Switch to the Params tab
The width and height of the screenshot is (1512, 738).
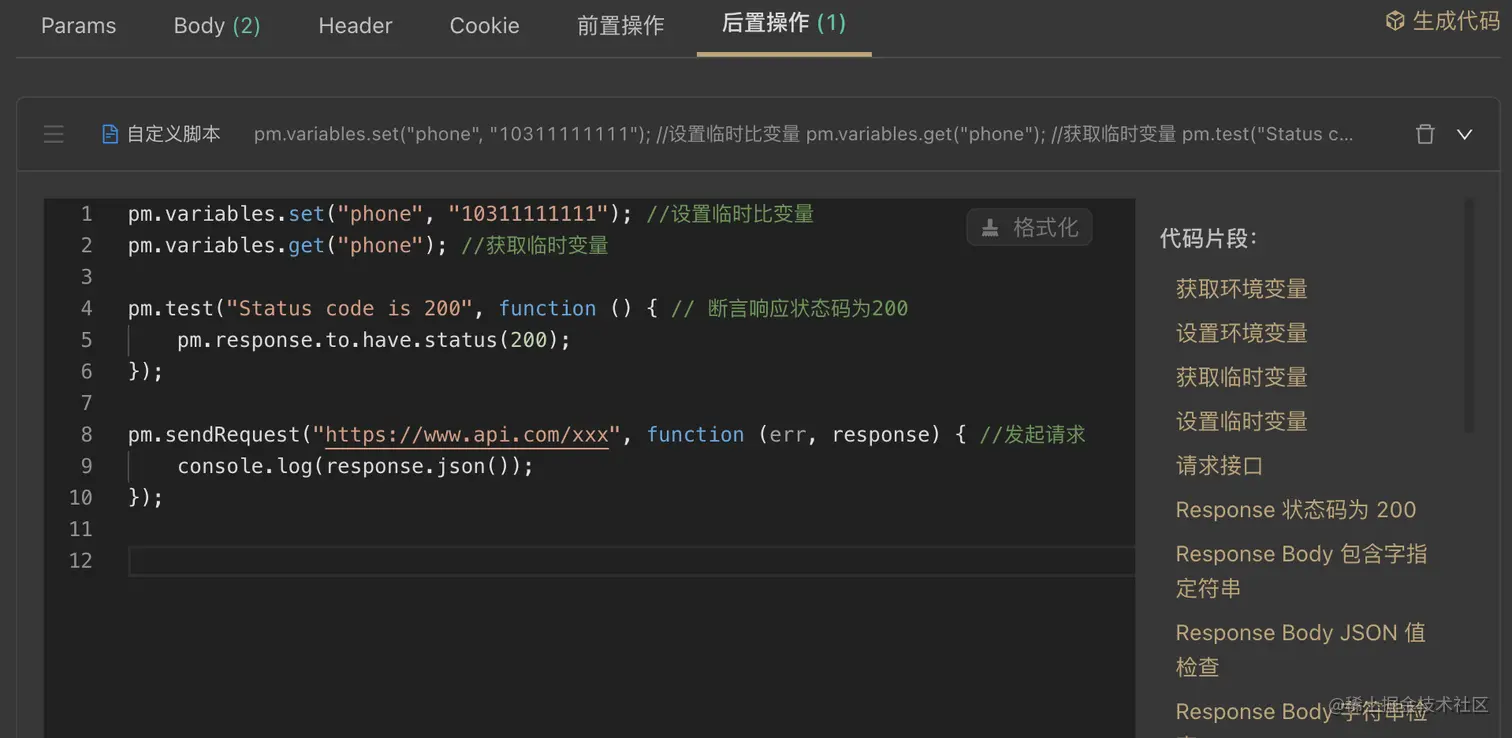tap(78, 25)
